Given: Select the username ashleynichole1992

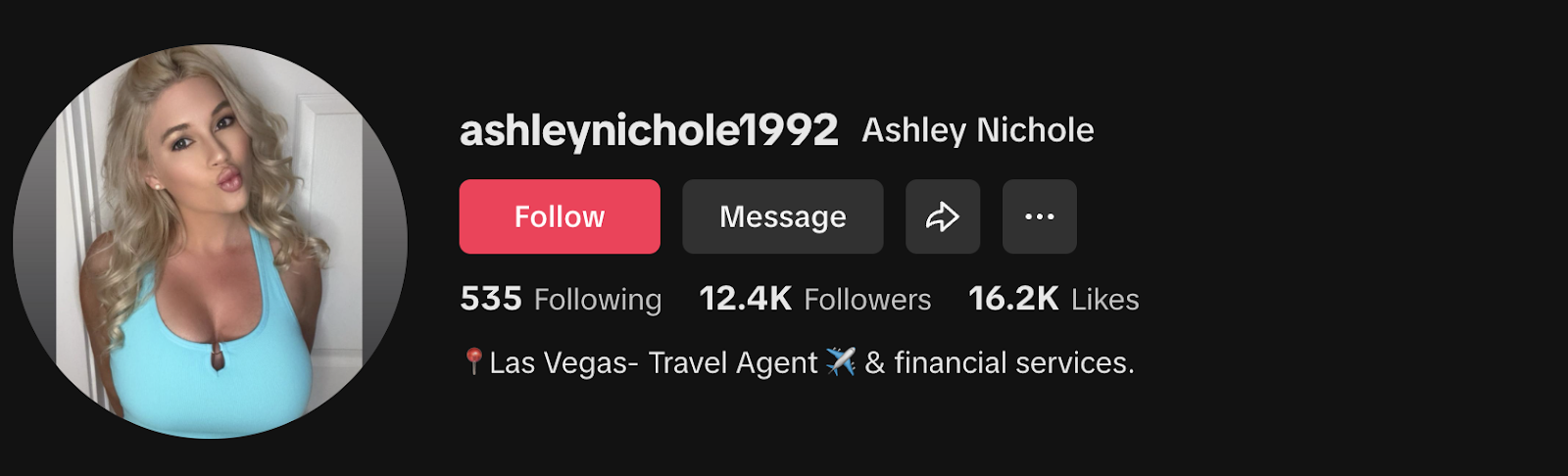Looking at the screenshot, I should click(649, 130).
